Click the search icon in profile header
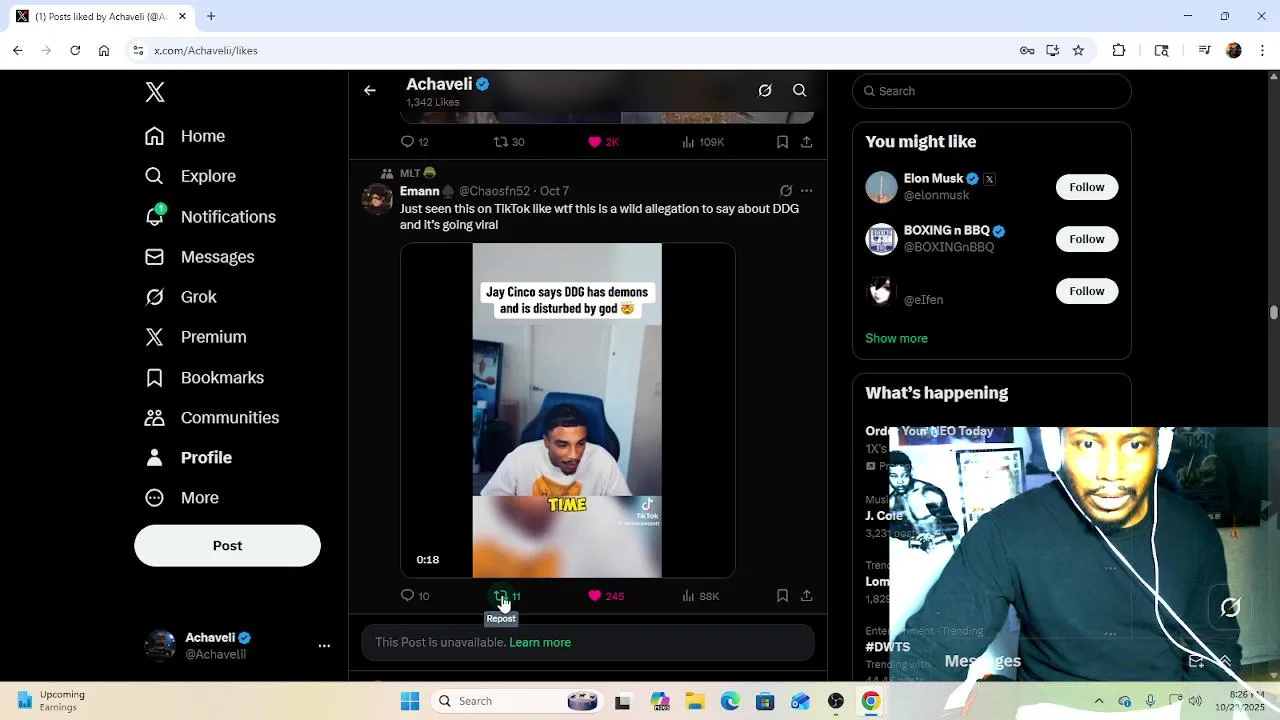 (x=800, y=90)
